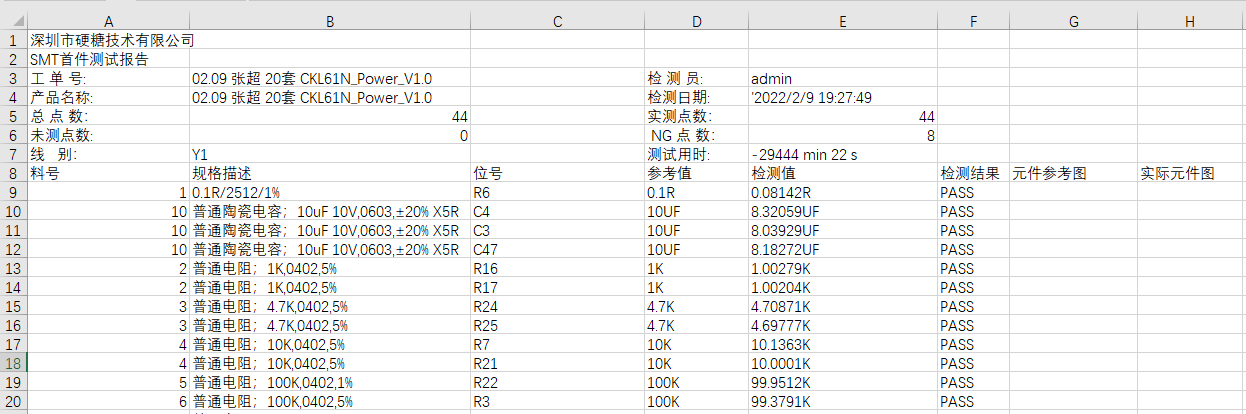This screenshot has width=1246, height=414.
Task: Click the C47 designator cell
Action: (x=557, y=249)
